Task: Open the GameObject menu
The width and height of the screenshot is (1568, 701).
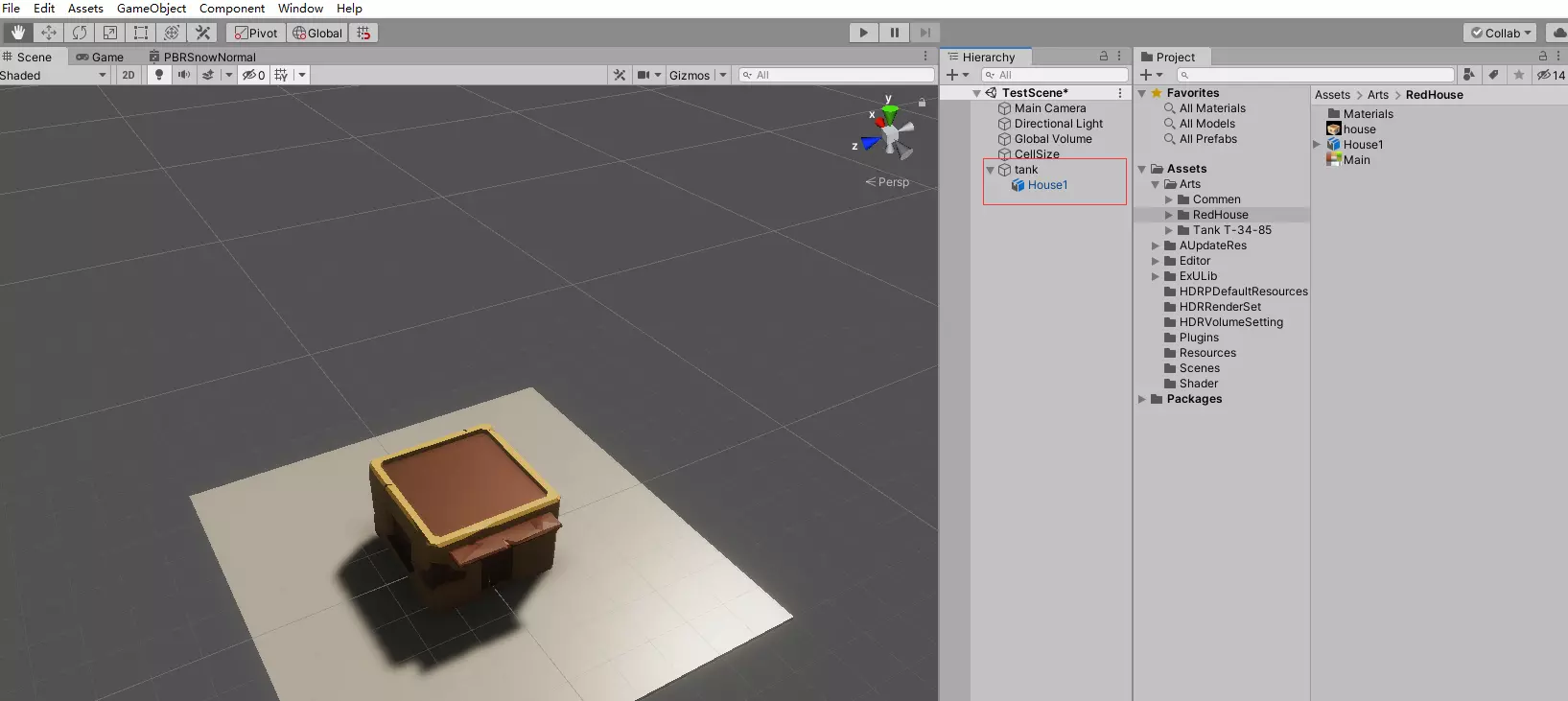Action: coord(151,9)
